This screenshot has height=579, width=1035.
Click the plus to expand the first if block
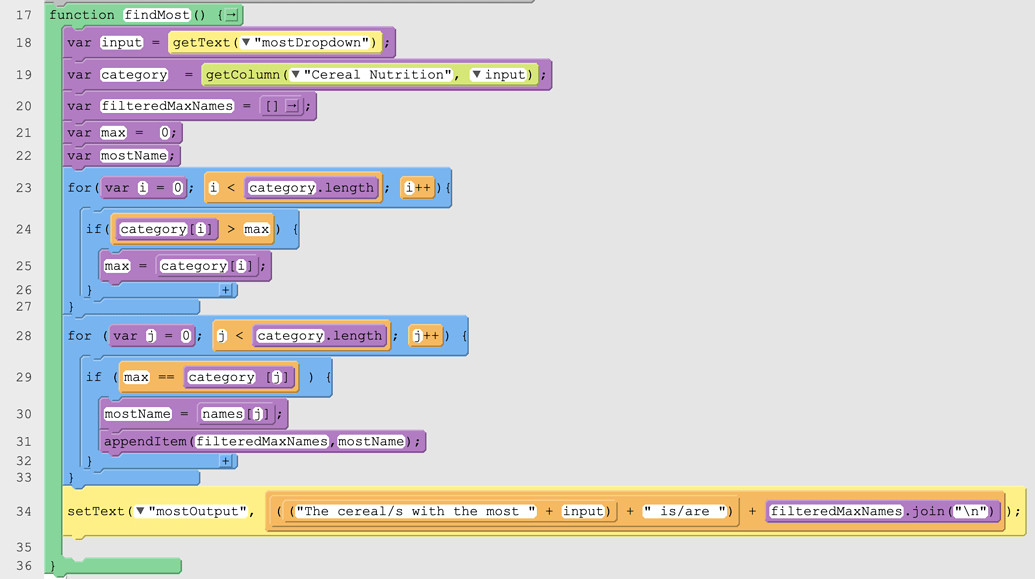228,290
